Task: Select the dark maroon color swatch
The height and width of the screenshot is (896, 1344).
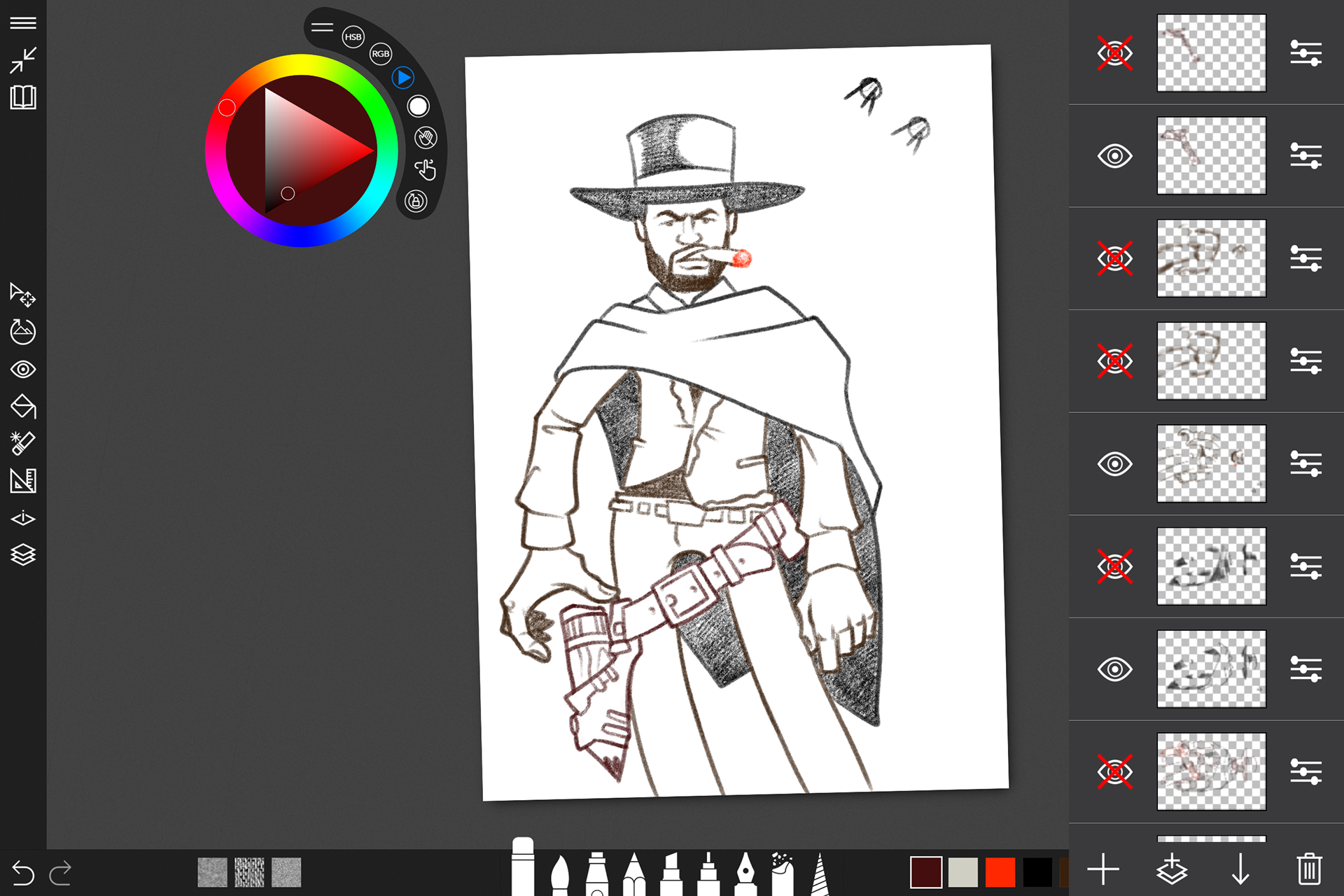Action: [925, 872]
